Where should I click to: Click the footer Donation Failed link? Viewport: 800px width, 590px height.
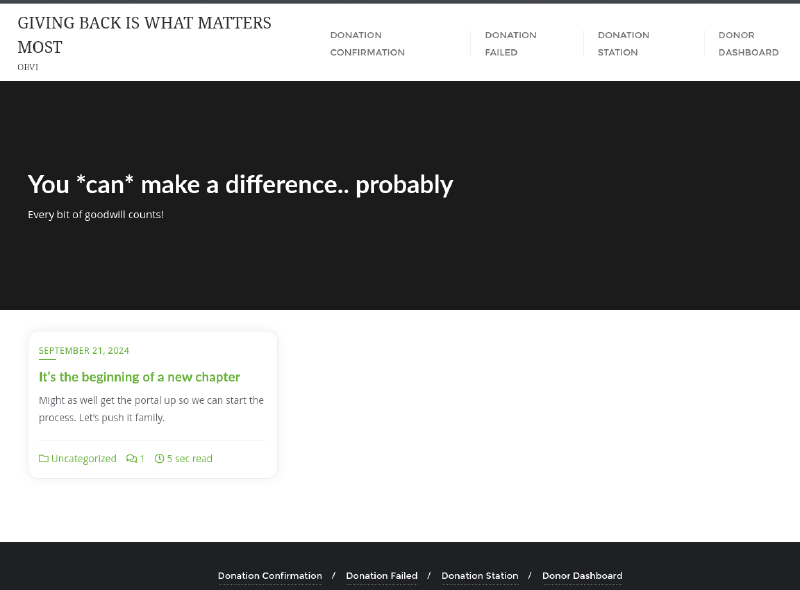pos(381,576)
